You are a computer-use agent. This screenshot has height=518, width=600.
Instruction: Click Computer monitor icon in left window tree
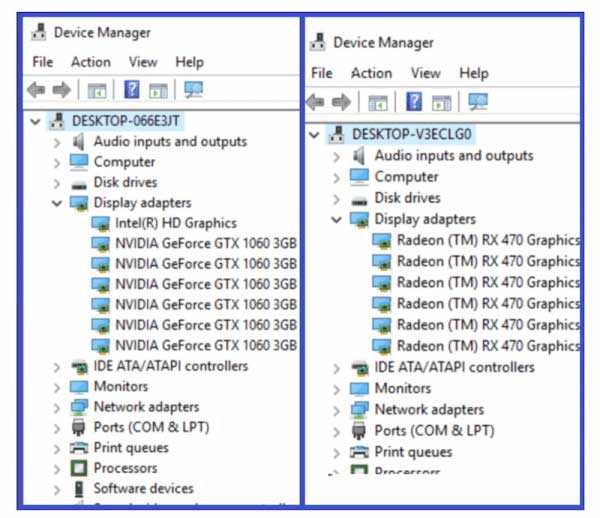click(x=79, y=162)
